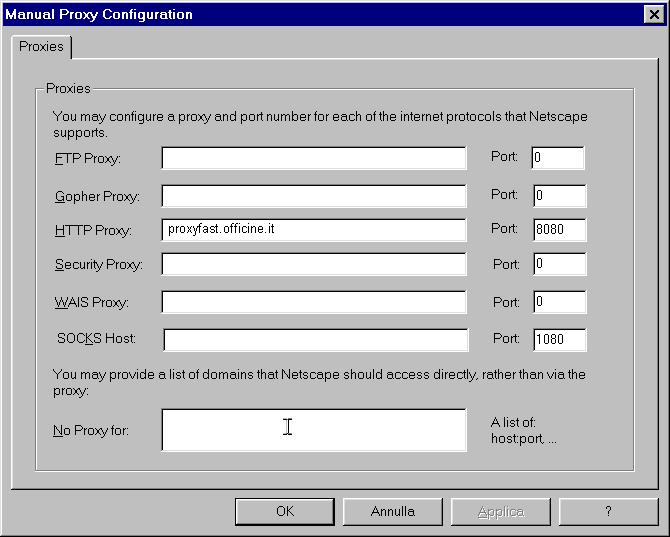Click inside the No Proxy for box
Viewport: 670px width, 537px height.
(x=313, y=430)
